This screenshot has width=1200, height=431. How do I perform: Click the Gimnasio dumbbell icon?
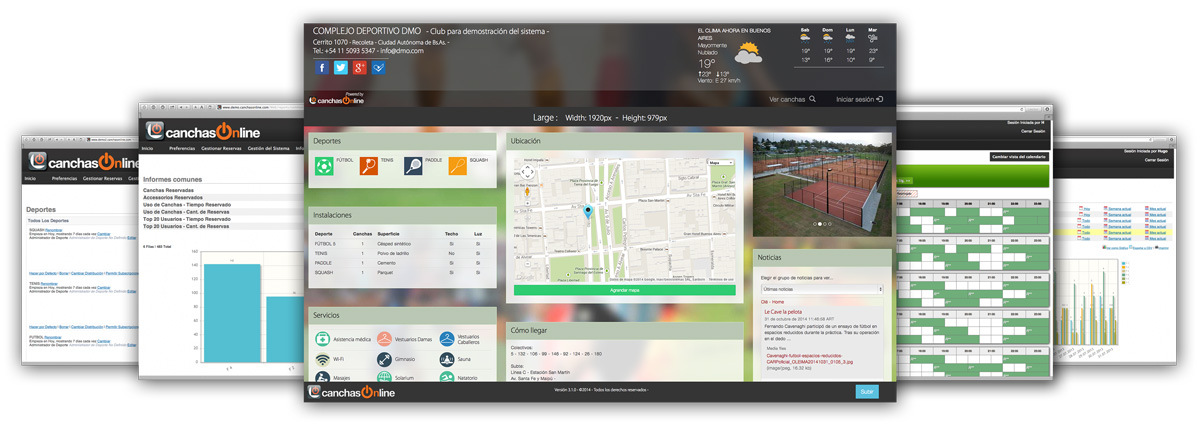click(x=384, y=359)
